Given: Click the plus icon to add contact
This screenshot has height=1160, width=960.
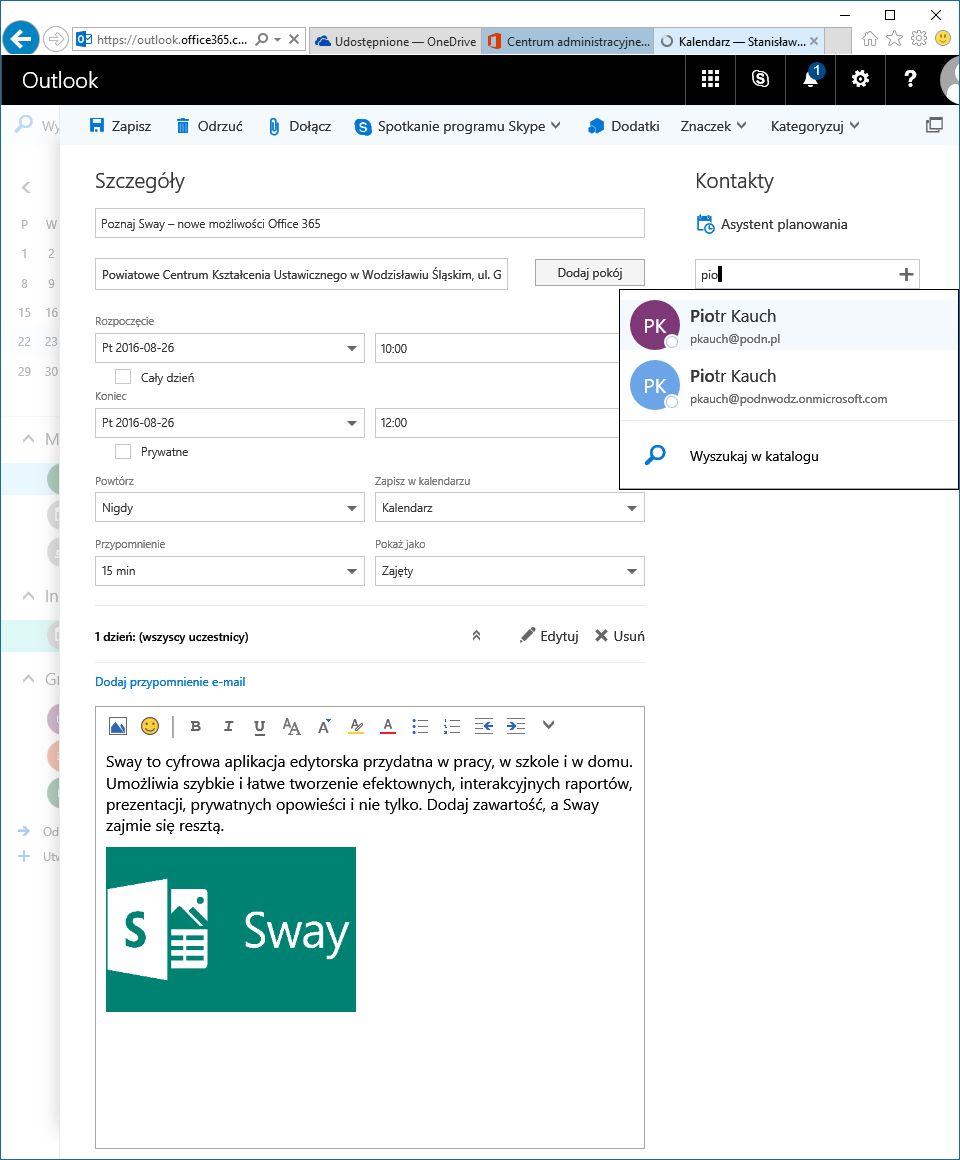Looking at the screenshot, I should 906,274.
